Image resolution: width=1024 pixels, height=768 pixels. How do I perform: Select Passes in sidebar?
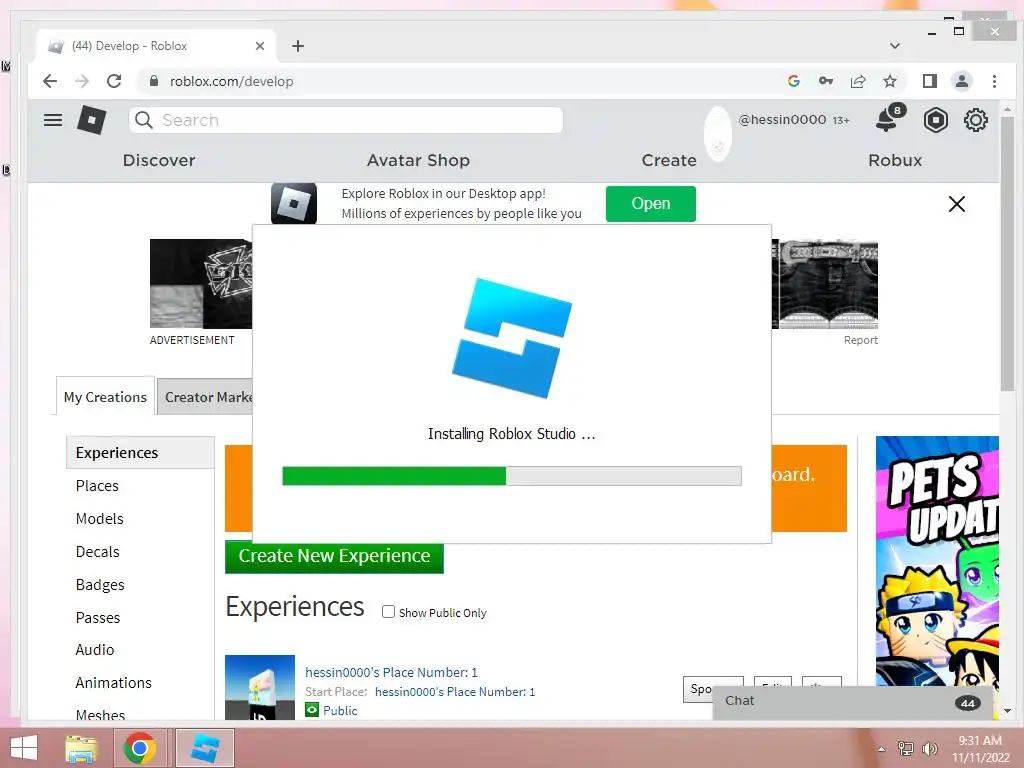98,618
